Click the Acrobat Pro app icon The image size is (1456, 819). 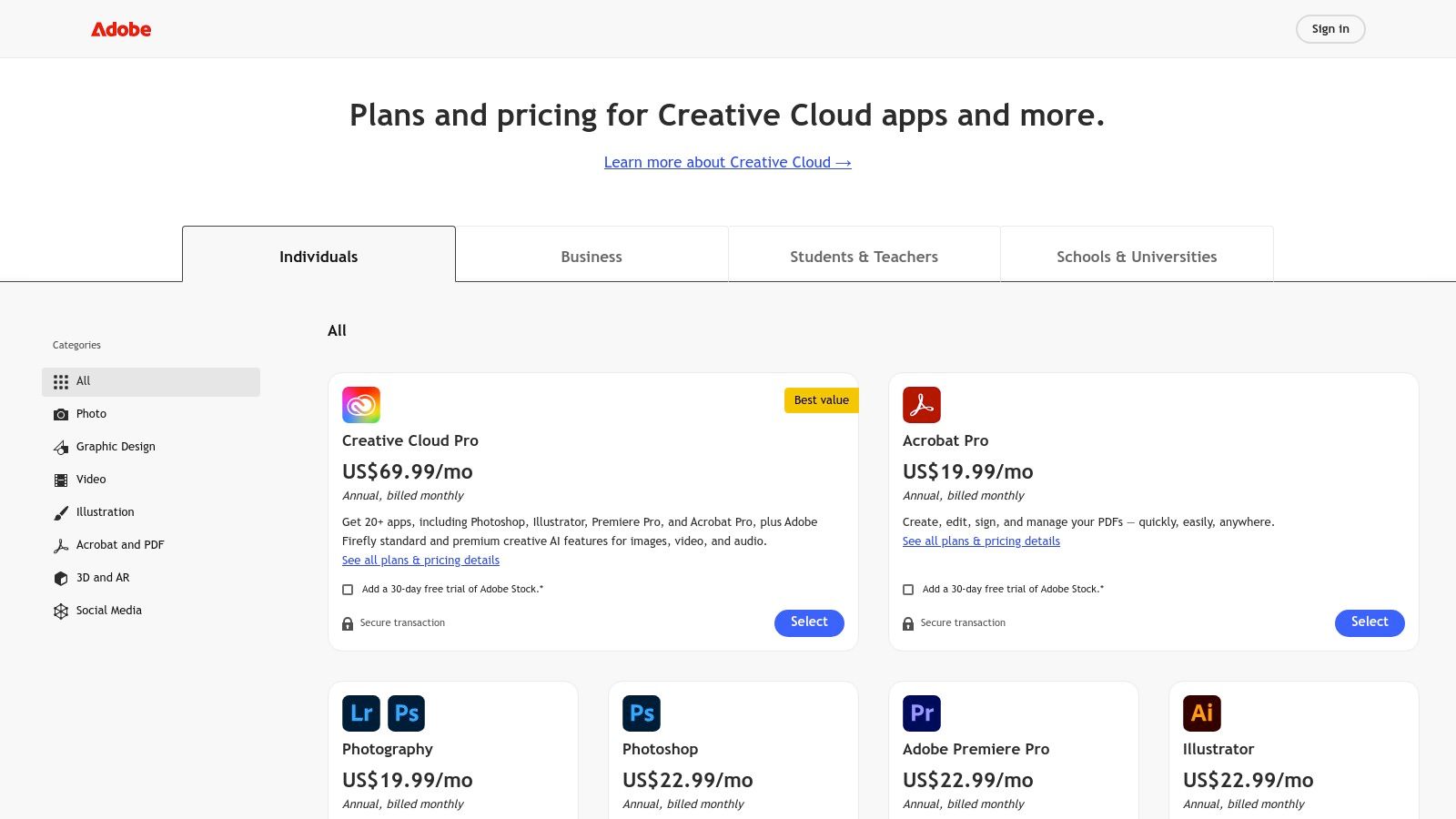tap(921, 405)
